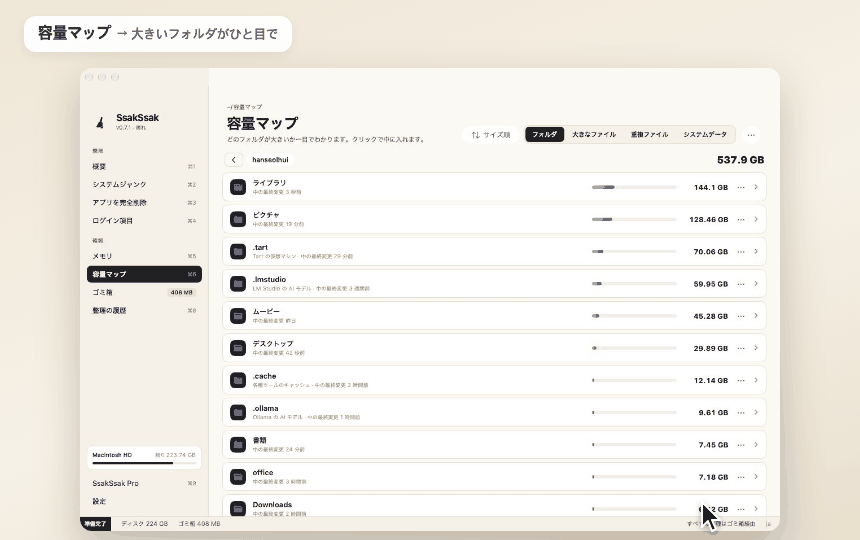Open the more options (…) for ライブラリ
Screen dimensions: 860x540
click(x=741, y=187)
